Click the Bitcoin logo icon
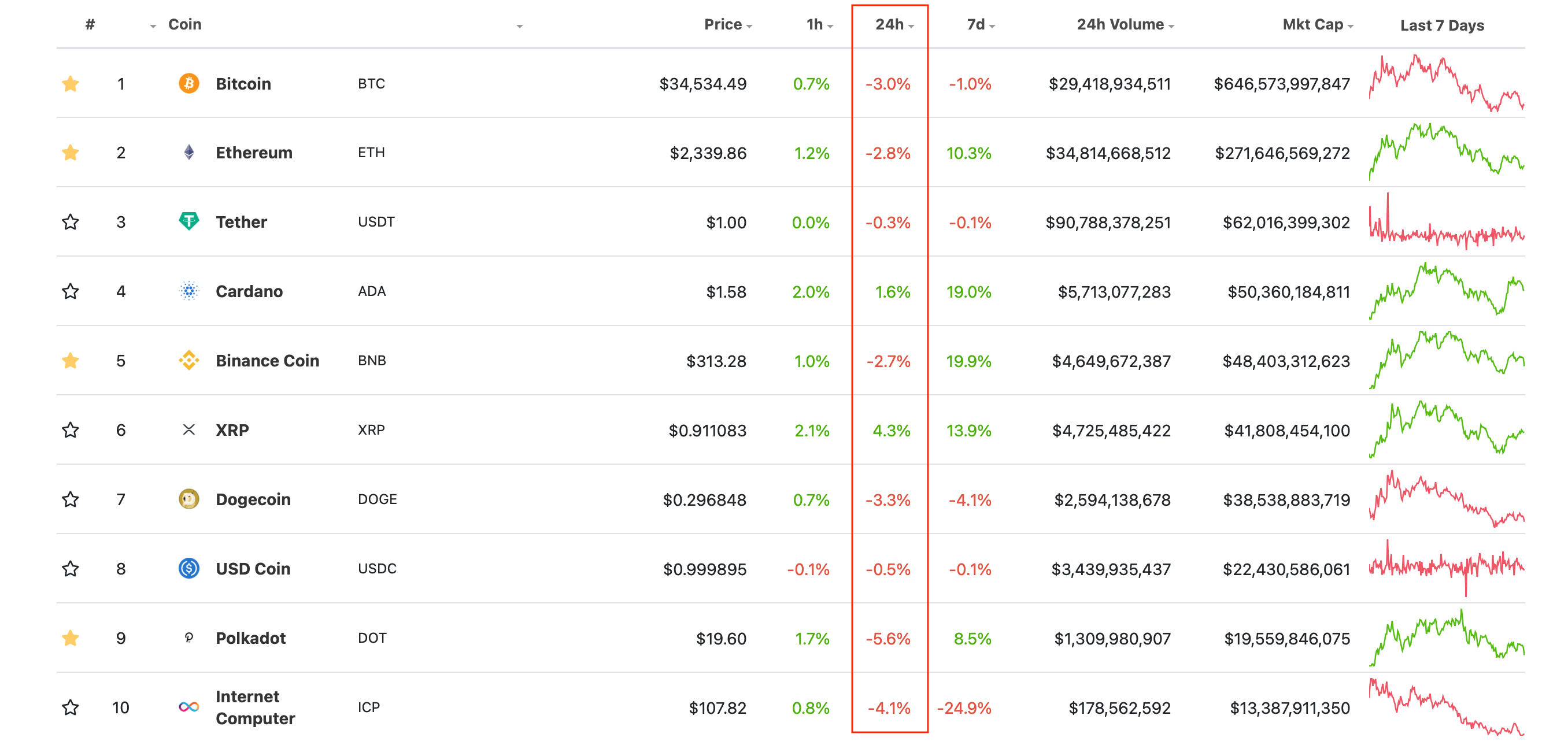 188,83
